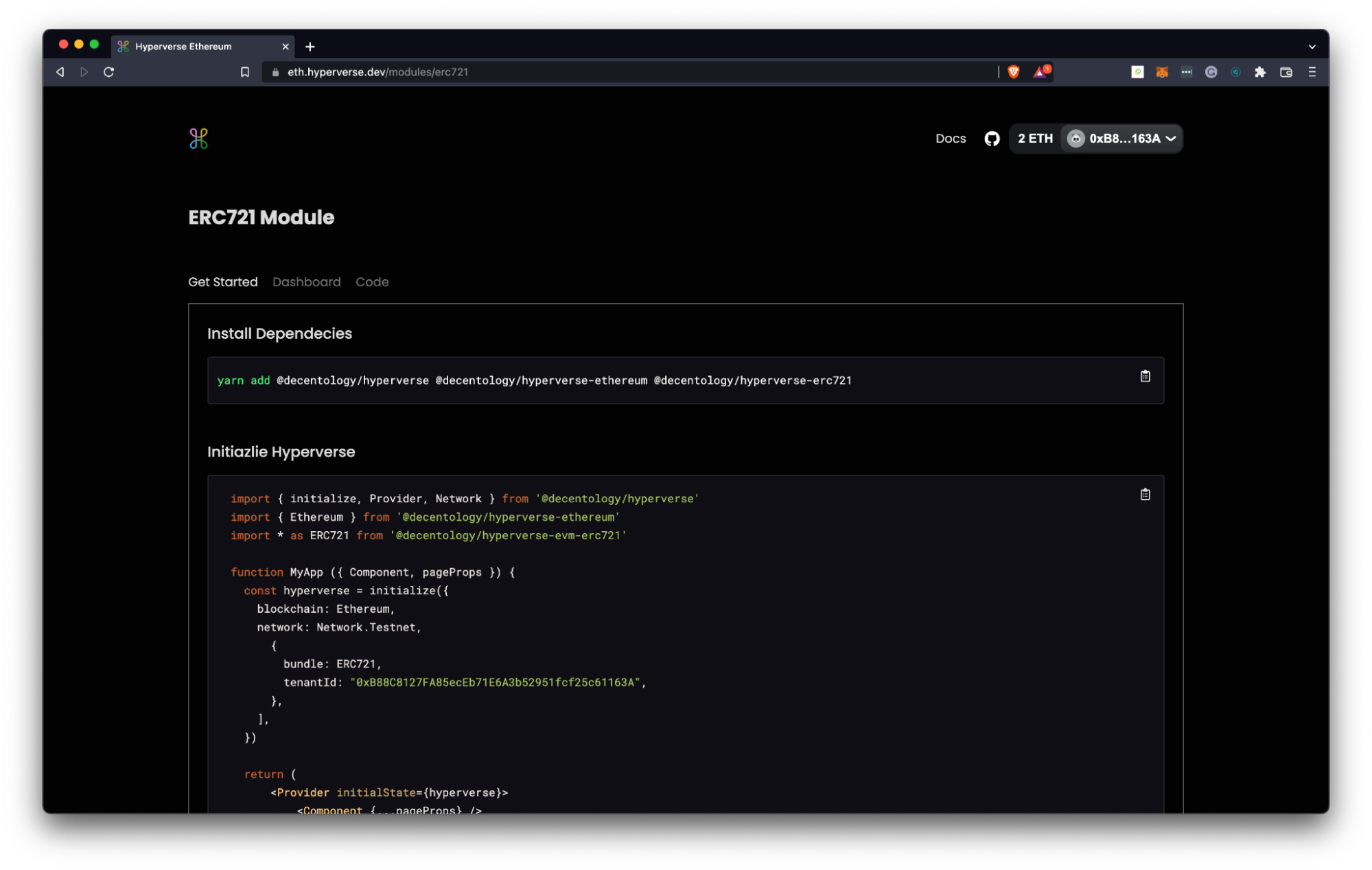Viewport: 1372px width, 870px height.
Task: Expand the 0xB8...163A account dropdown
Action: 1122,139
